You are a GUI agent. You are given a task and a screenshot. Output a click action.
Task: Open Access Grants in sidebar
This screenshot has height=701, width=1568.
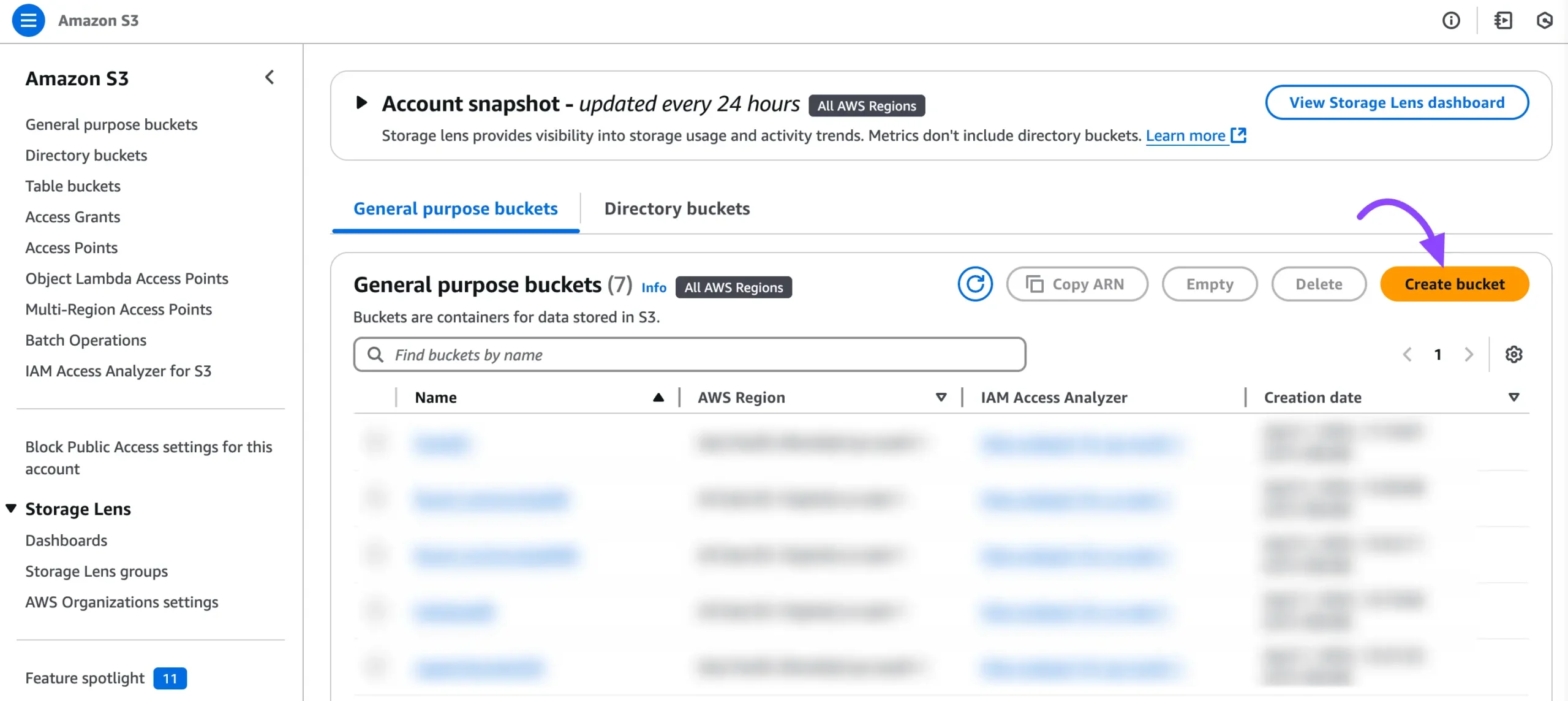(73, 217)
